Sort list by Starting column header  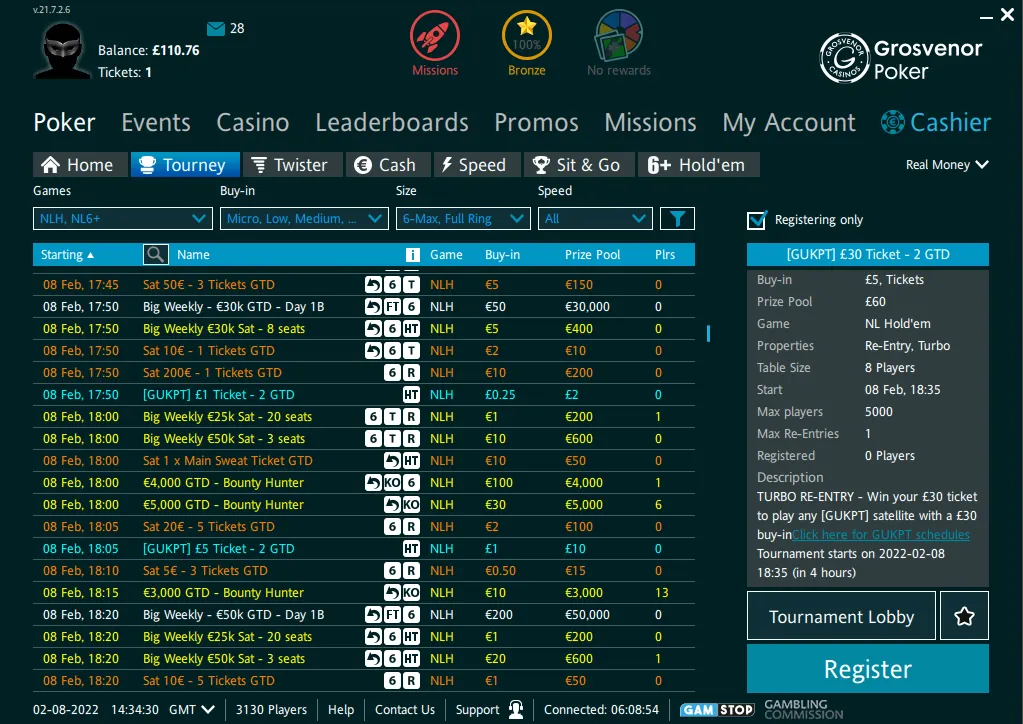point(68,255)
